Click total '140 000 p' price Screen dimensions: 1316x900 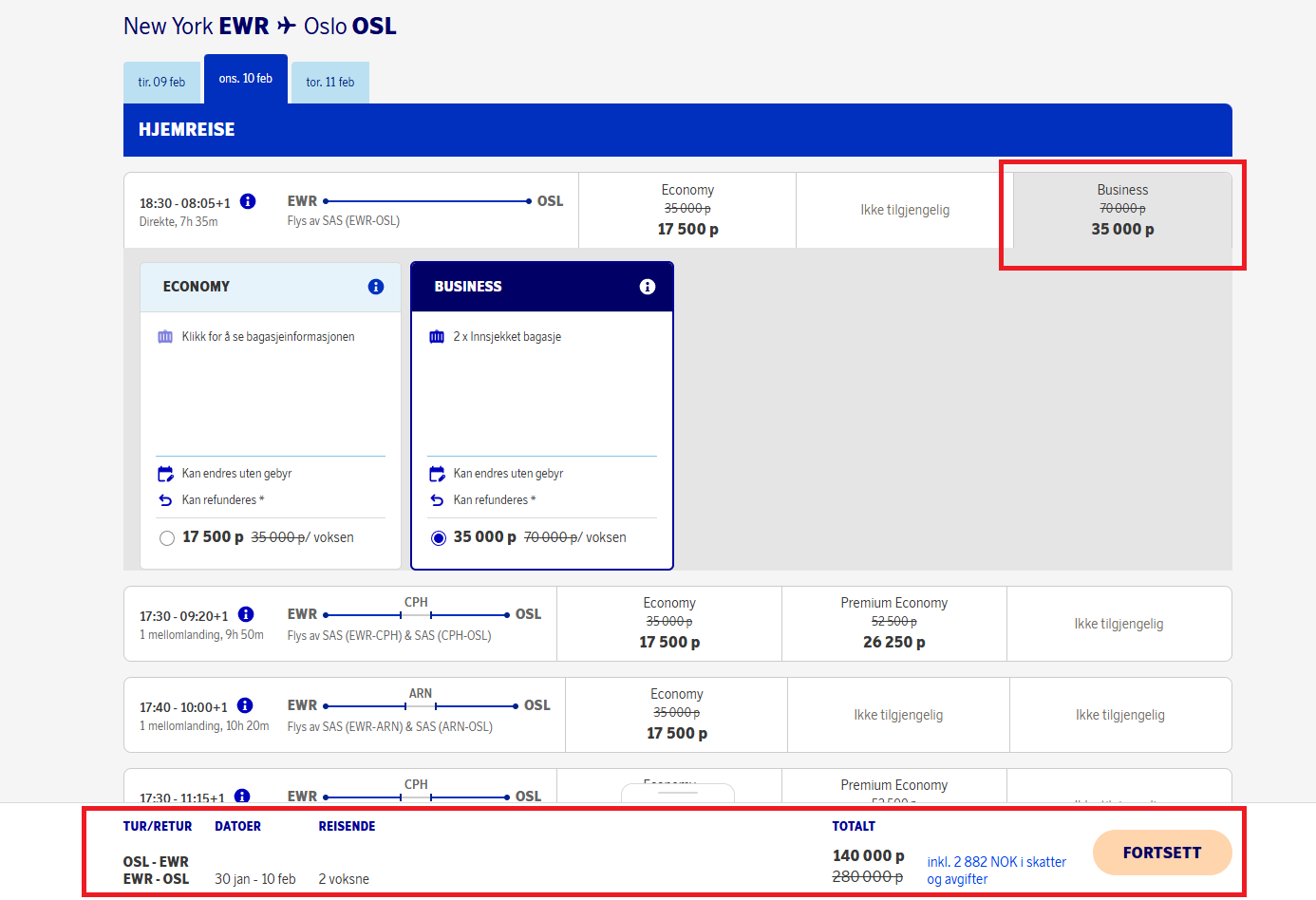pos(869,856)
